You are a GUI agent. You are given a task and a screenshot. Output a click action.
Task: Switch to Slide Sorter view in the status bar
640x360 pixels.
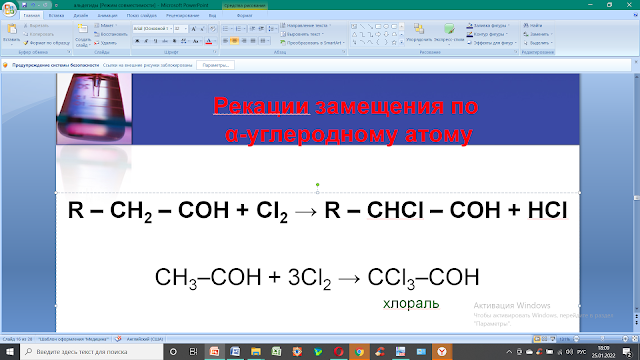pos(544,339)
